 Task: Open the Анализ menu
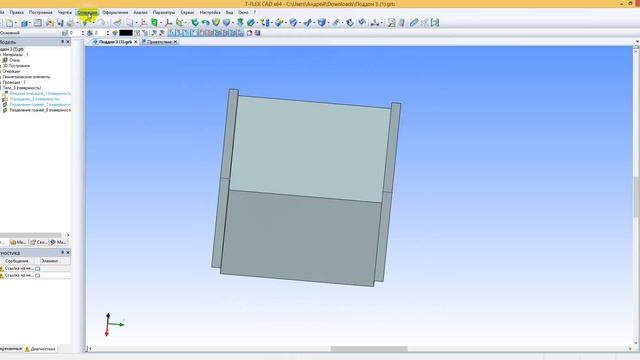tap(140, 13)
